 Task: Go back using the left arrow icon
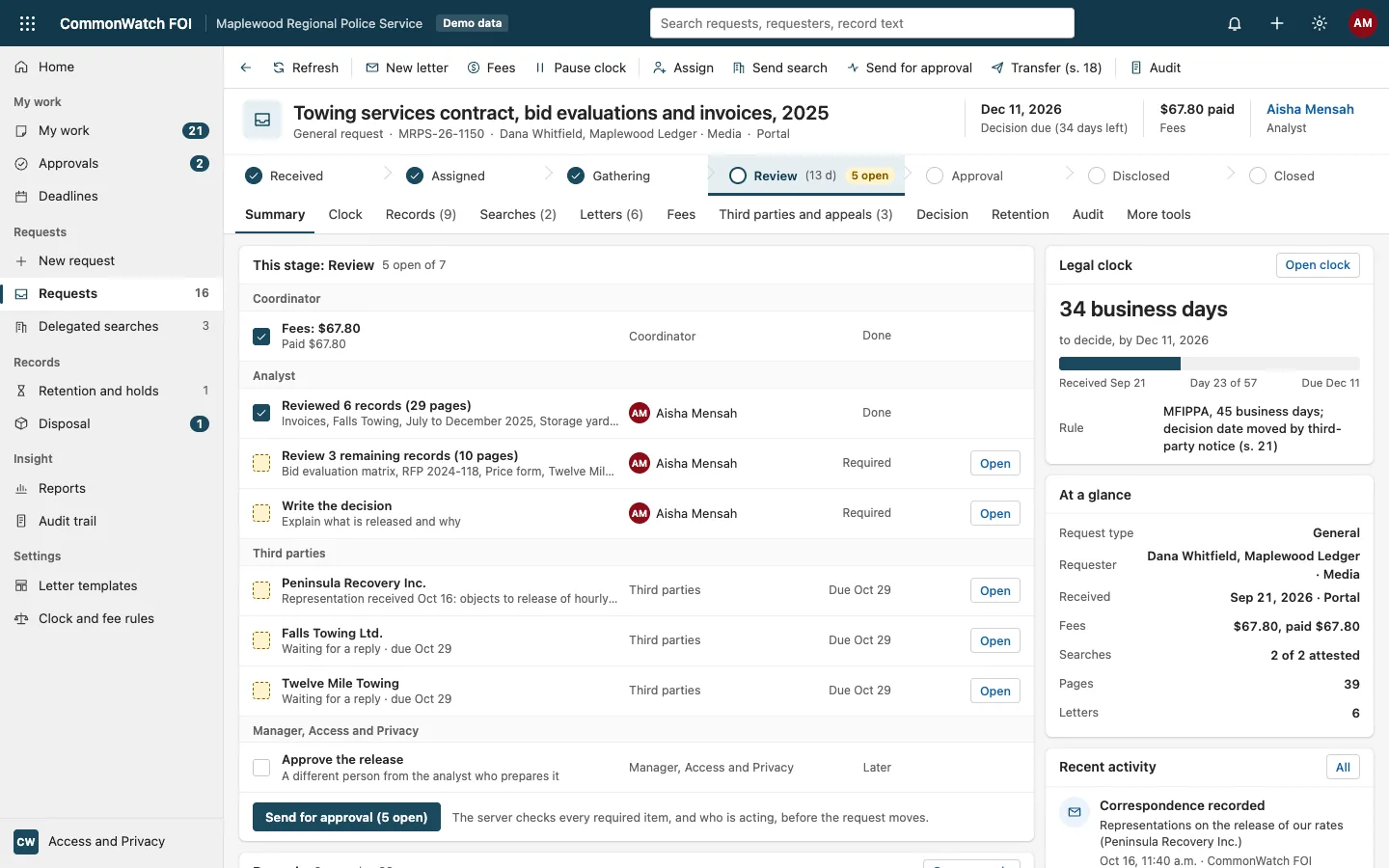tap(246, 68)
